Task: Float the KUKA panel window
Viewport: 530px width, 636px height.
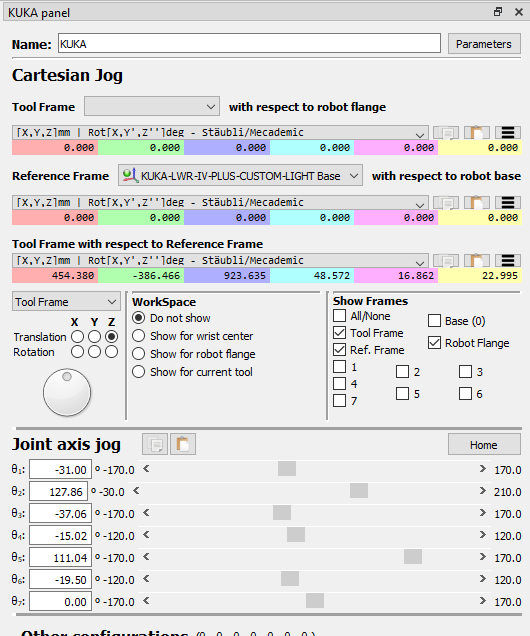Action: coord(498,12)
